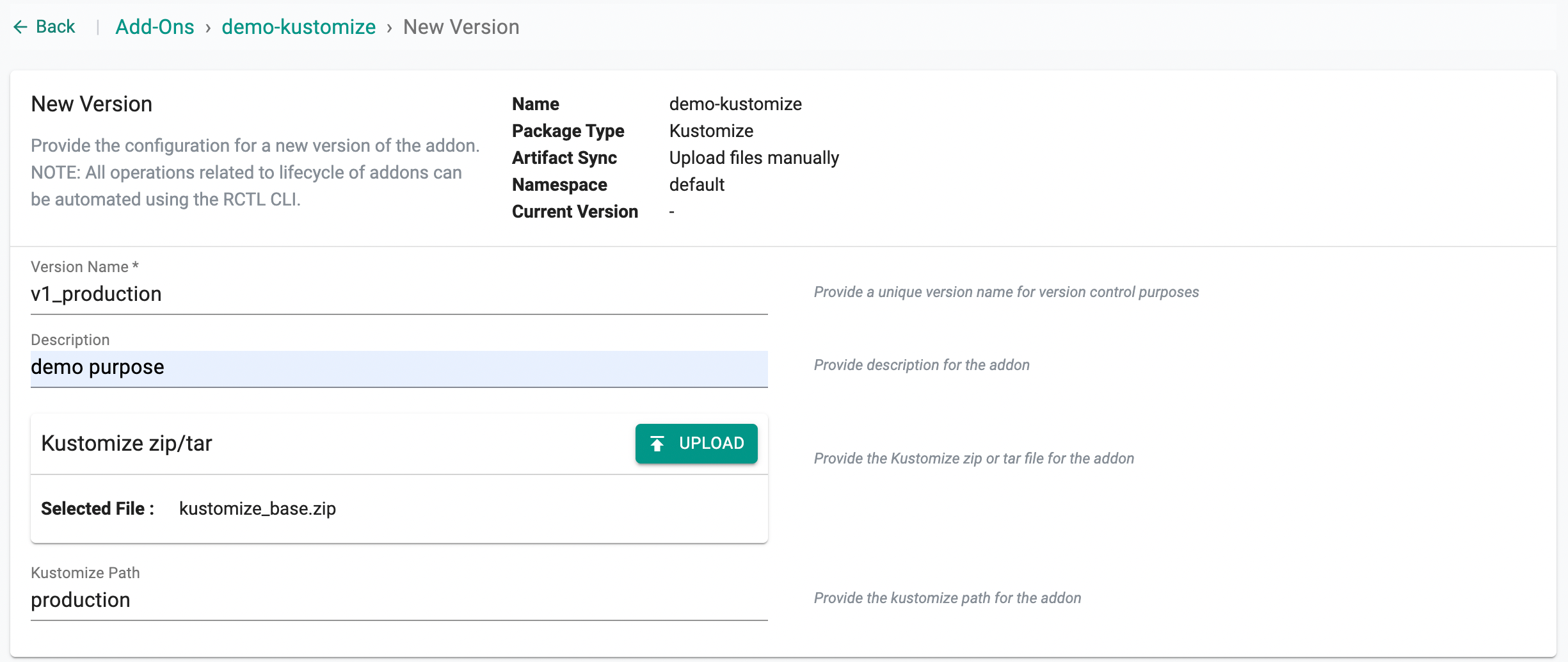
Task: Click the unique version name hint text
Action: click(1006, 292)
